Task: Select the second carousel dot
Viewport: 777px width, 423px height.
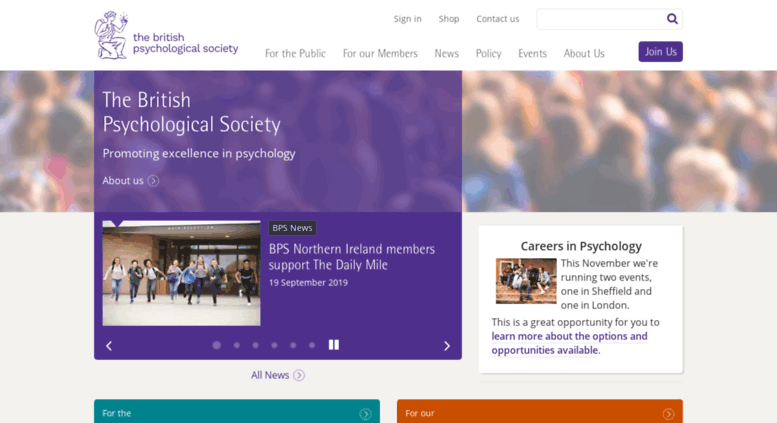Action: tap(237, 345)
